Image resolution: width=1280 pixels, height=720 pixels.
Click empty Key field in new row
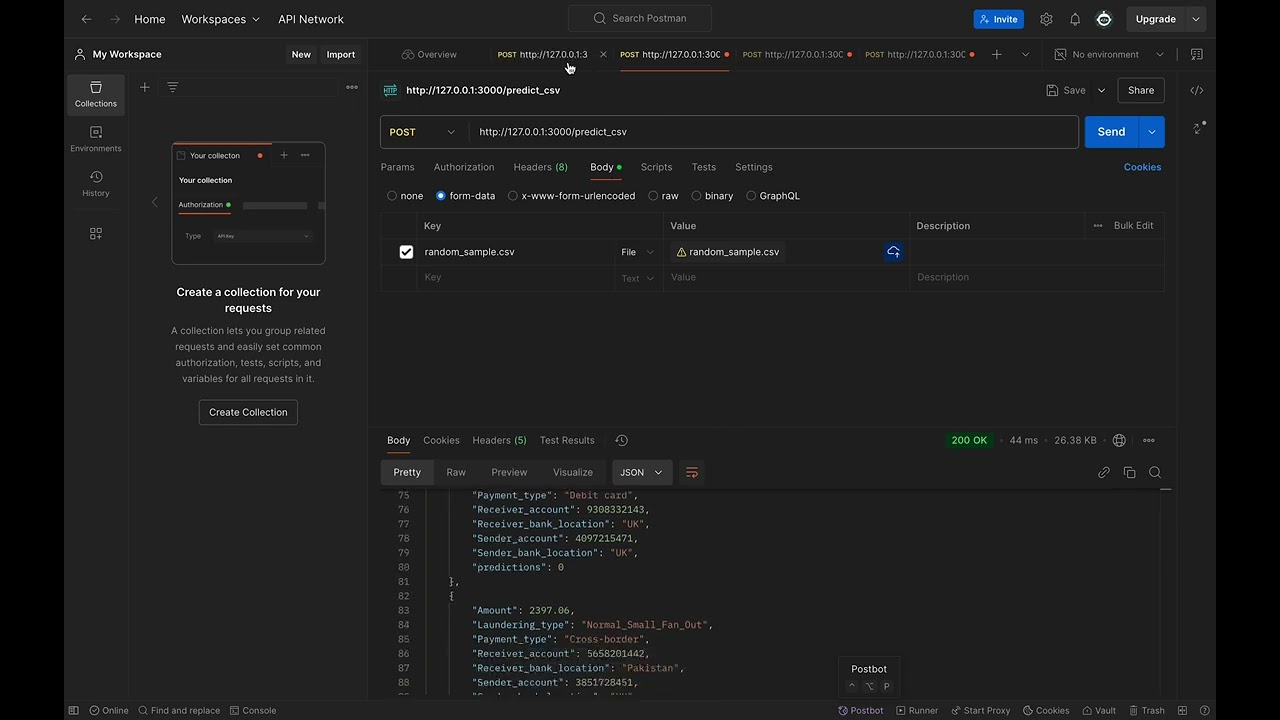click(514, 277)
